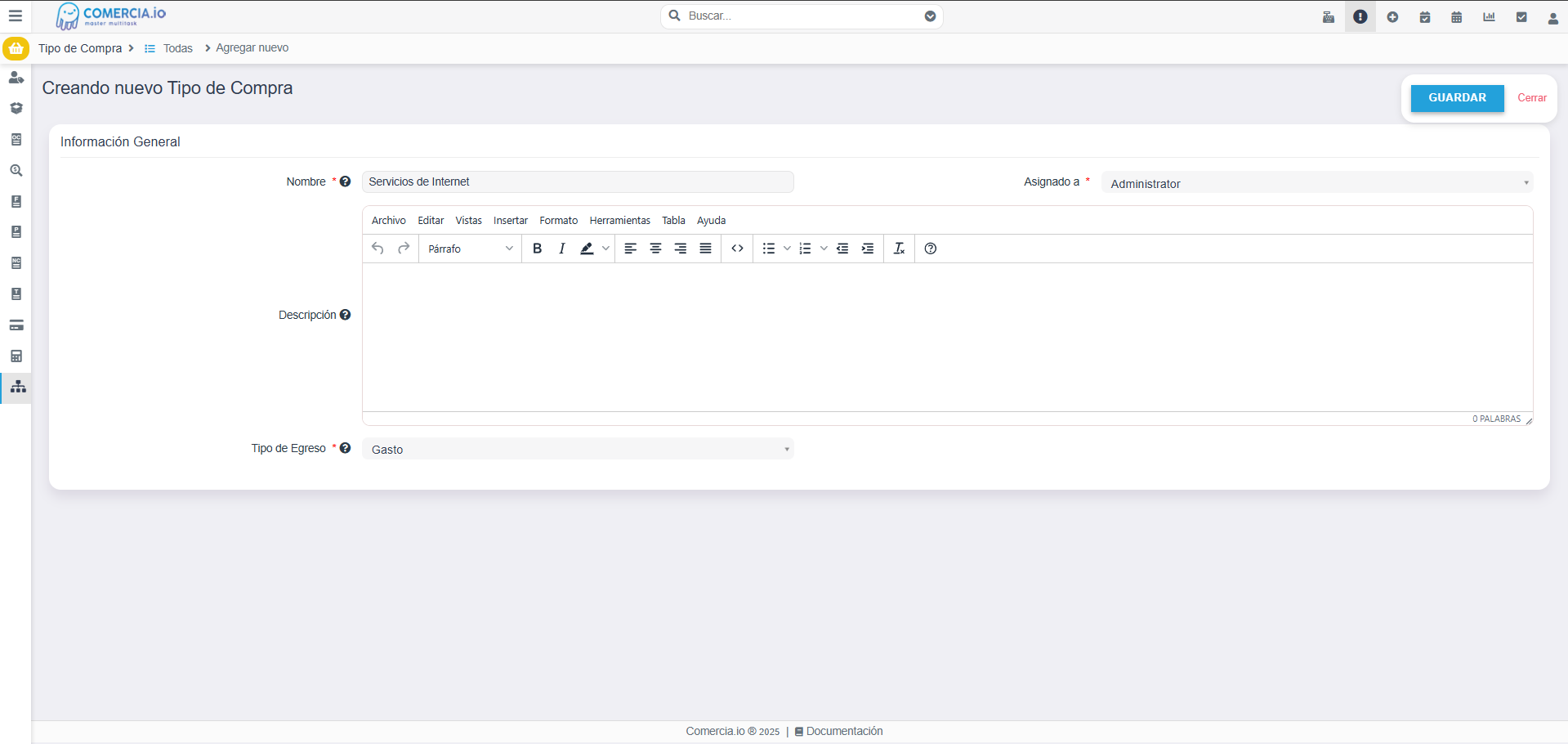Open the credit card sidebar icon

click(x=16, y=325)
